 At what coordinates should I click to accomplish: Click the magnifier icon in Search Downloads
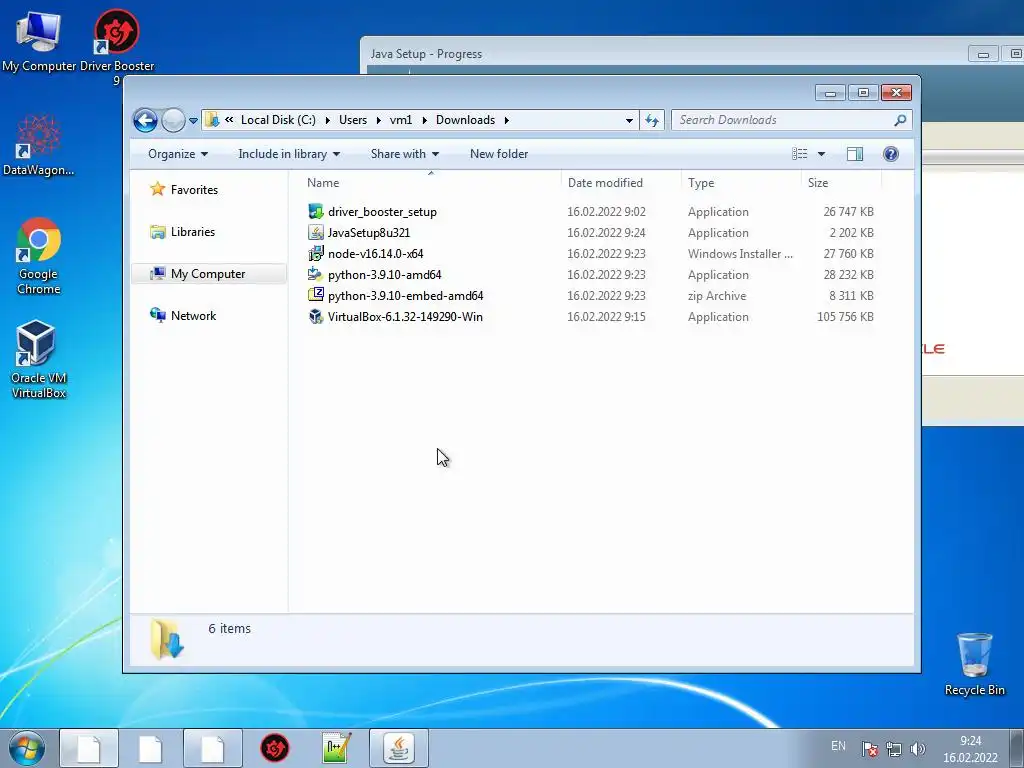(900, 120)
